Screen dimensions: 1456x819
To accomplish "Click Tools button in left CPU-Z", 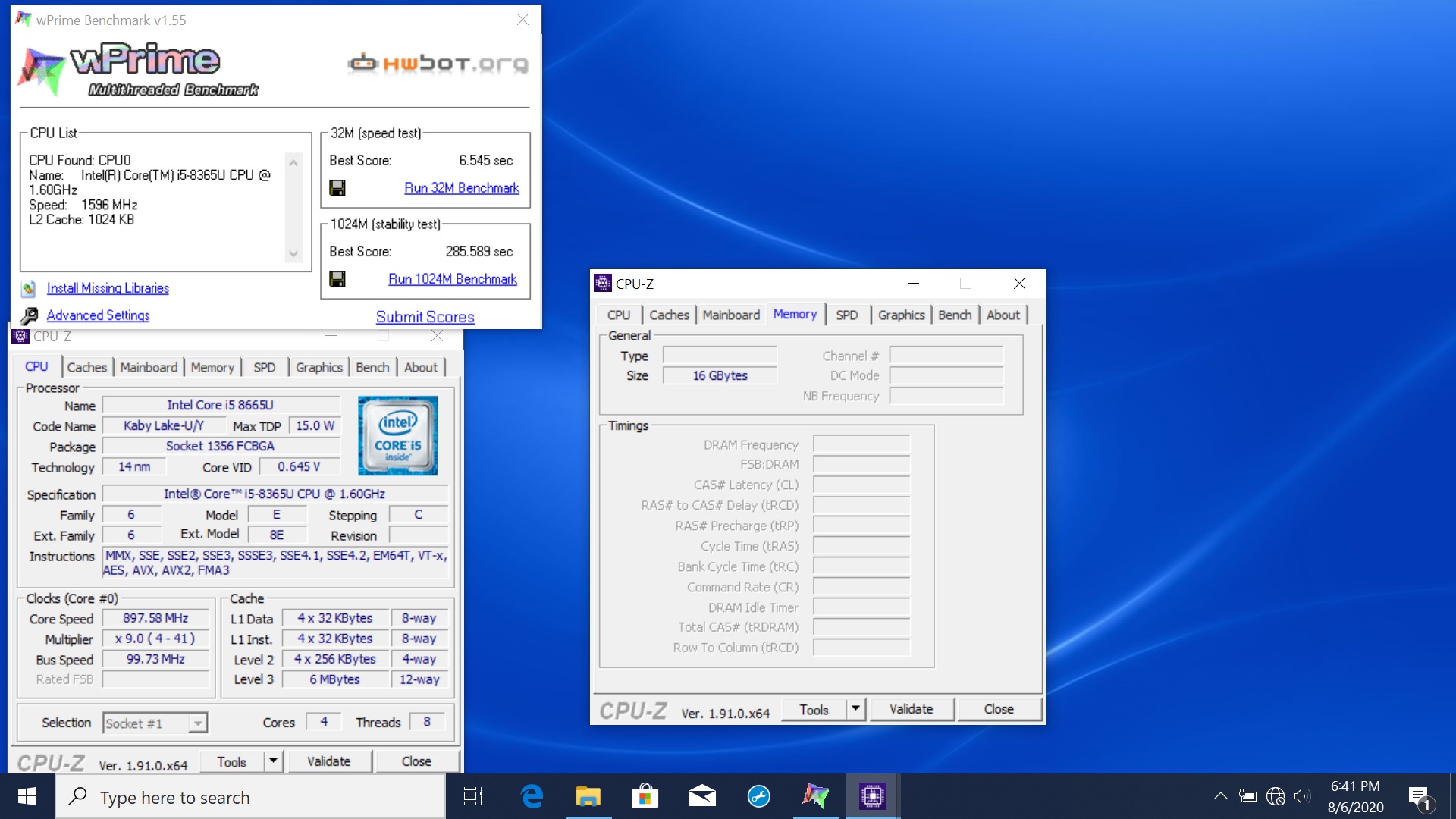I will pyautogui.click(x=232, y=761).
